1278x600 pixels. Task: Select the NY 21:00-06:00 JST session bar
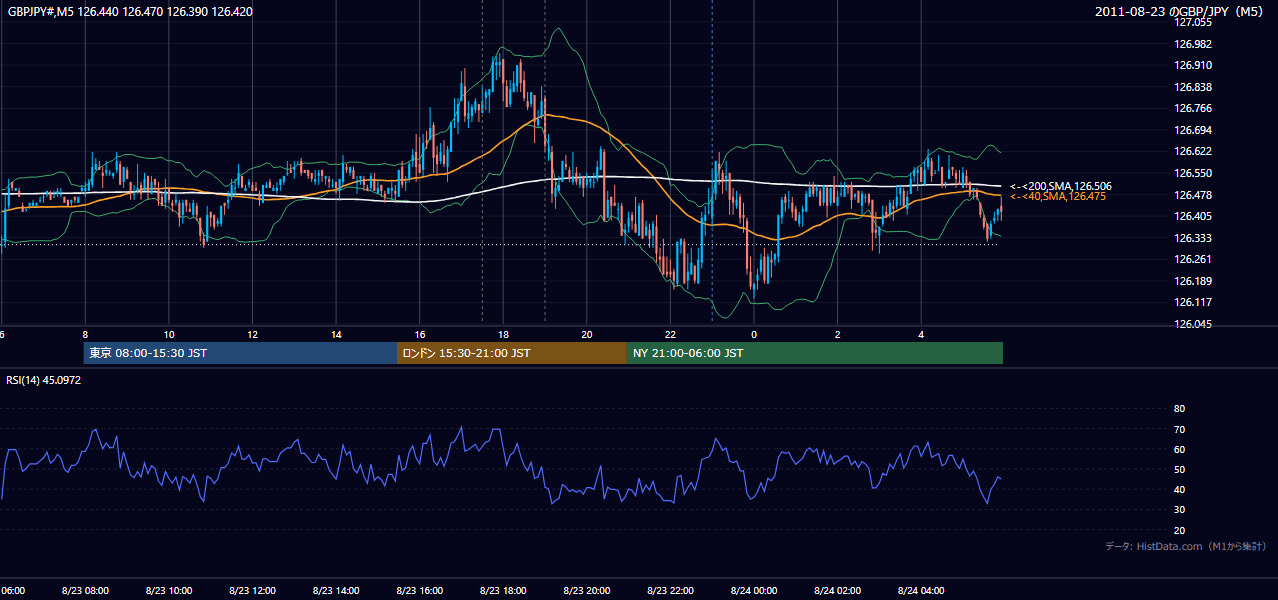point(815,353)
